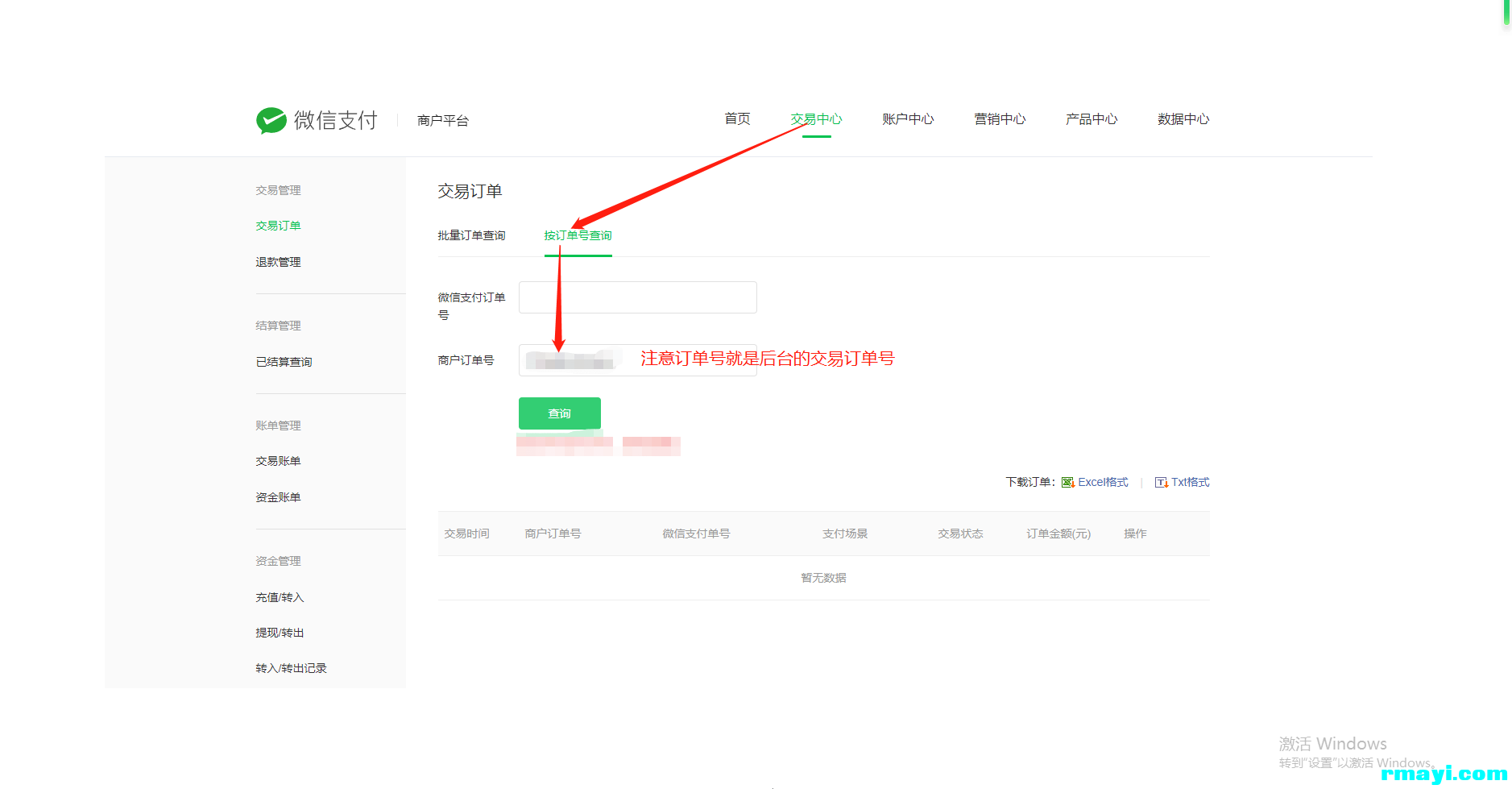Focus the 商户订单号 input field

coord(638,360)
